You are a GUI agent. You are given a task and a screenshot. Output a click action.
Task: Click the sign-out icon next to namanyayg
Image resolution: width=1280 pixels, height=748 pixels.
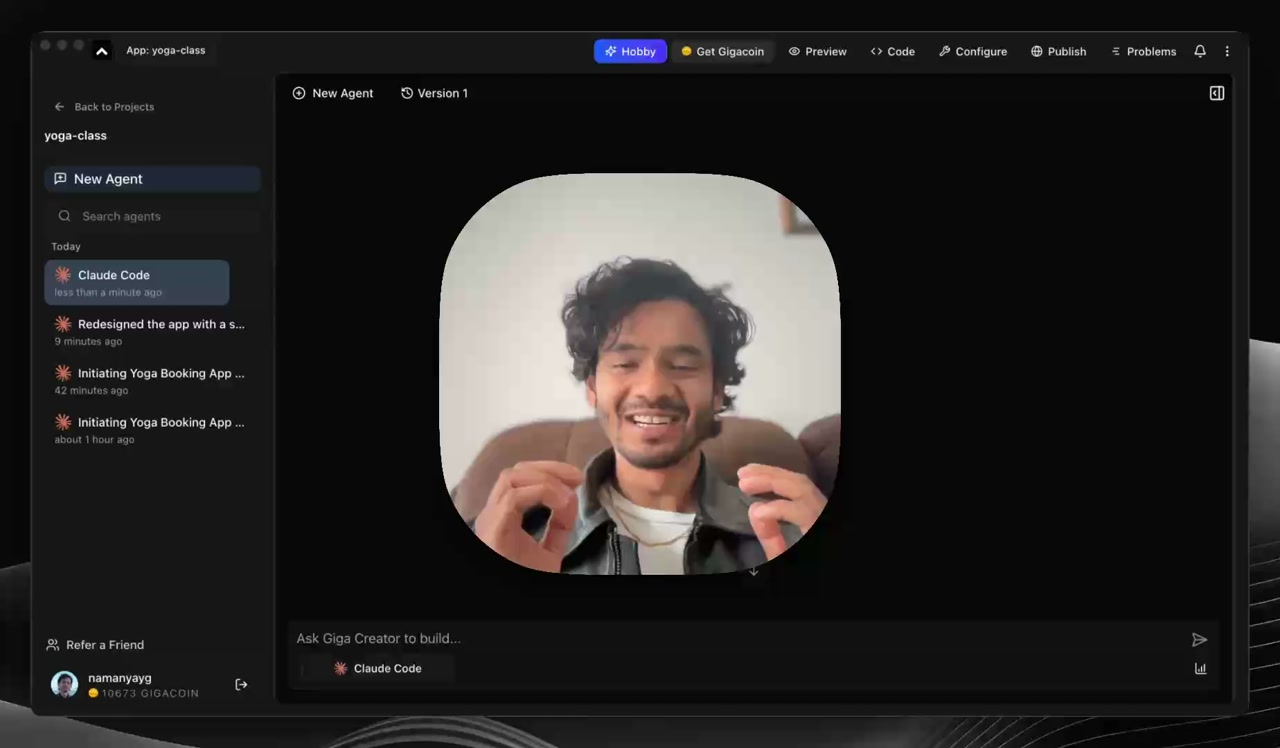[241, 684]
